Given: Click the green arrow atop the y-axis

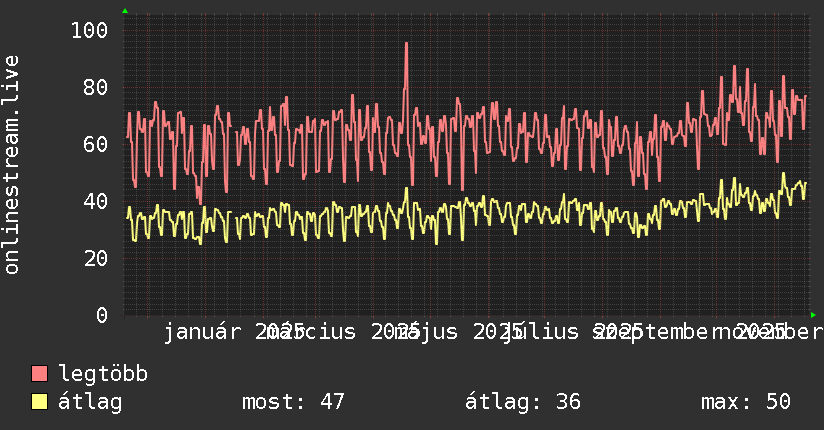Looking at the screenshot, I should (125, 11).
